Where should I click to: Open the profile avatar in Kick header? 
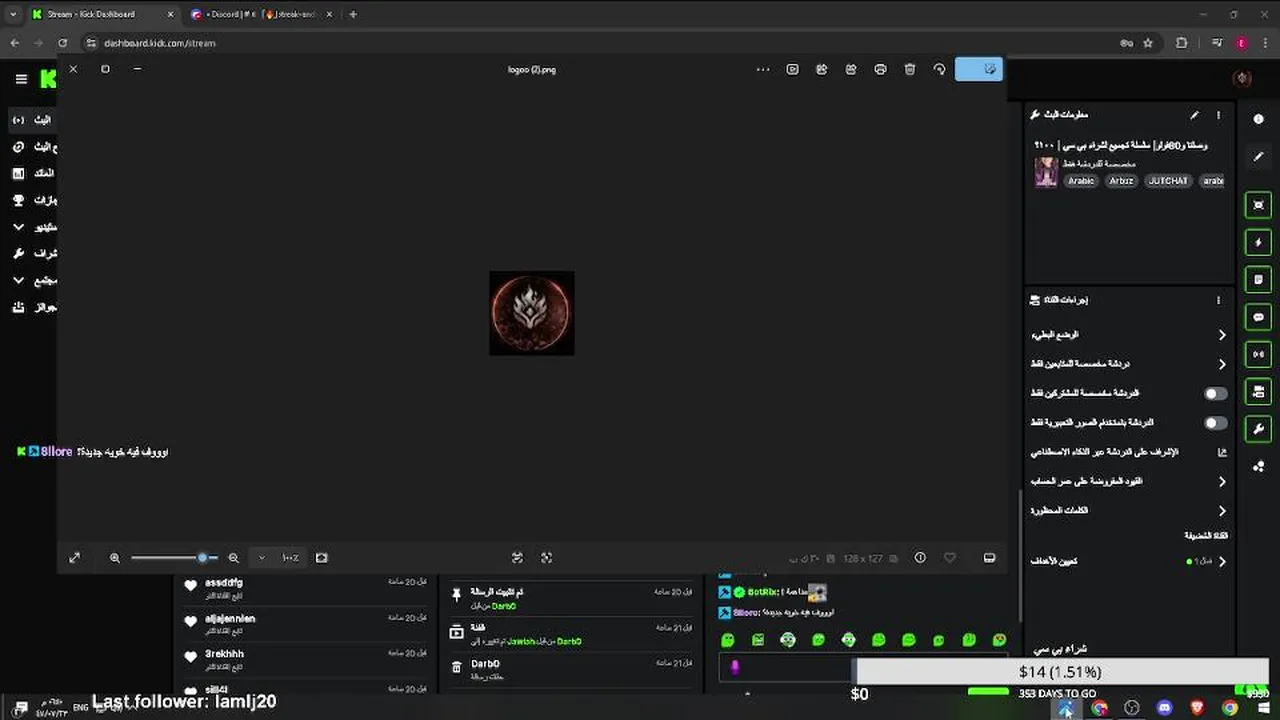(1243, 79)
